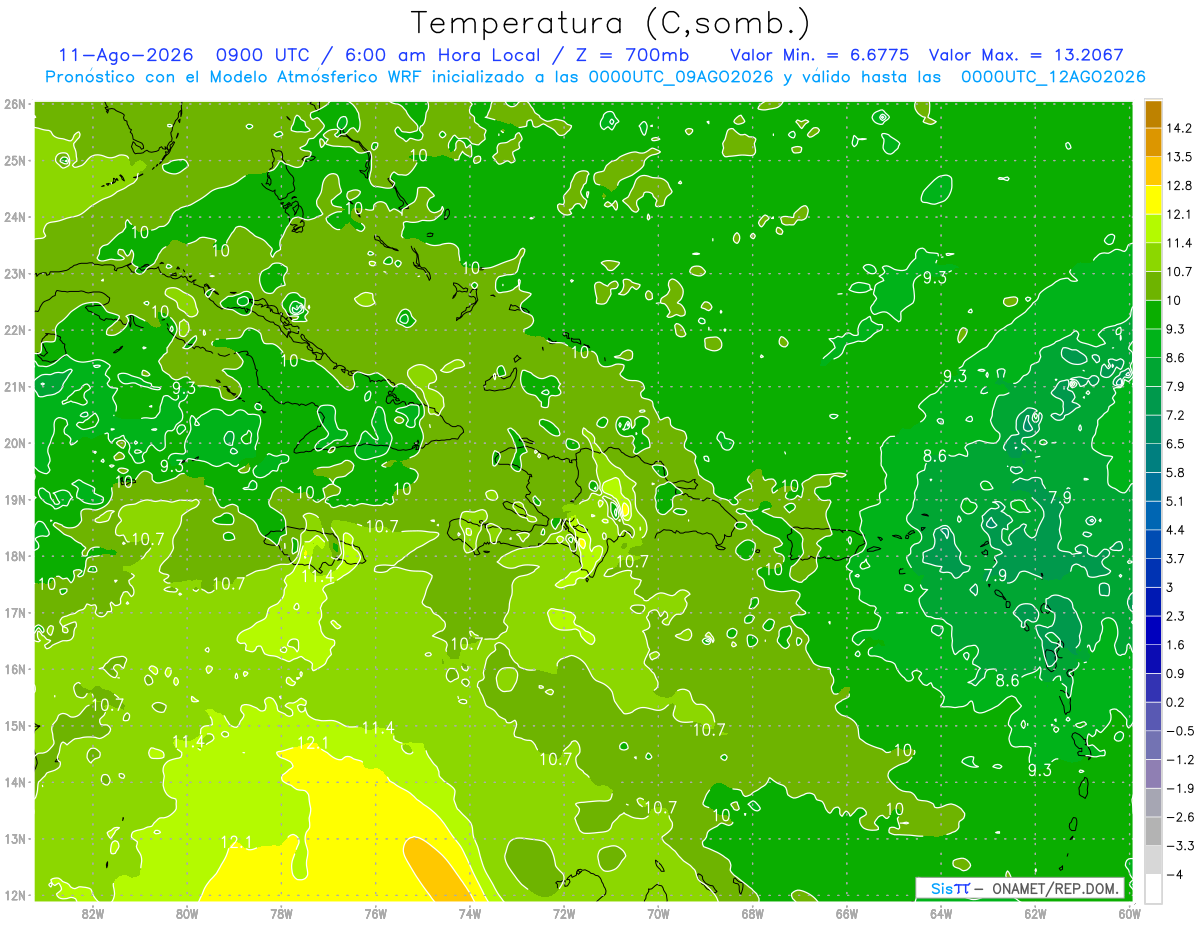Click the 26N latitude axis label
Screen dimensions: 1200x927
(x=15, y=104)
